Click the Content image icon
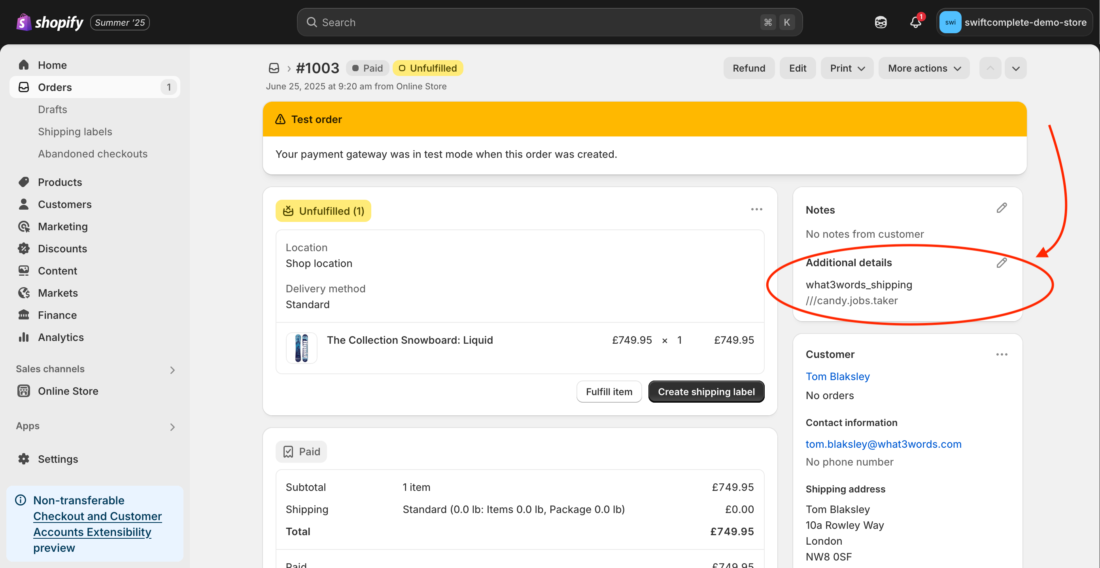This screenshot has height=568, width=1100. tap(24, 271)
